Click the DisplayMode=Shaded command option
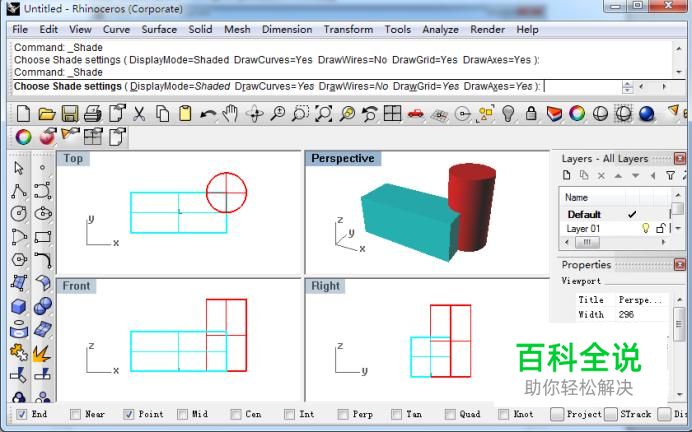The width and height of the screenshot is (692, 432). coord(180,86)
